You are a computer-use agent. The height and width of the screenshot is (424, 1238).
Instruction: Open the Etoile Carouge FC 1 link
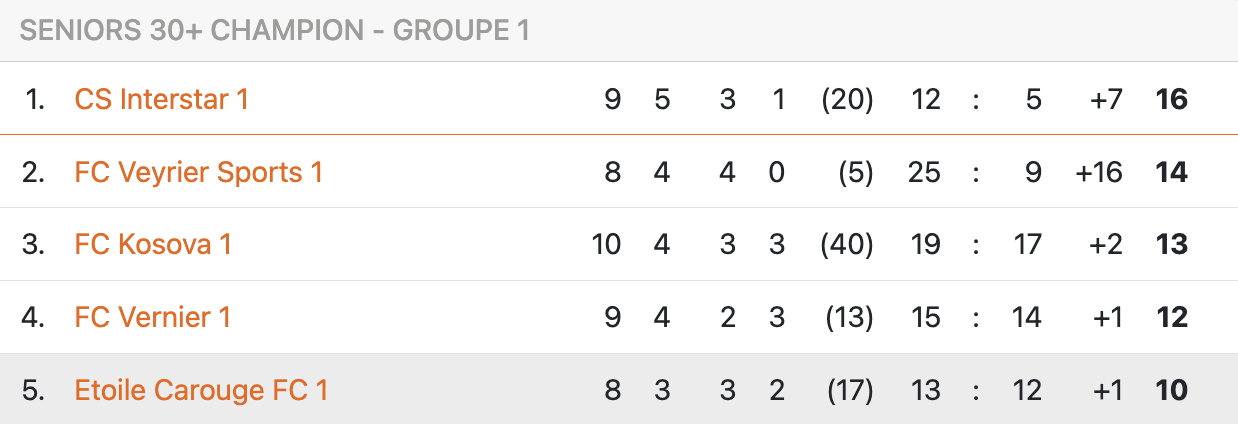tap(201, 390)
